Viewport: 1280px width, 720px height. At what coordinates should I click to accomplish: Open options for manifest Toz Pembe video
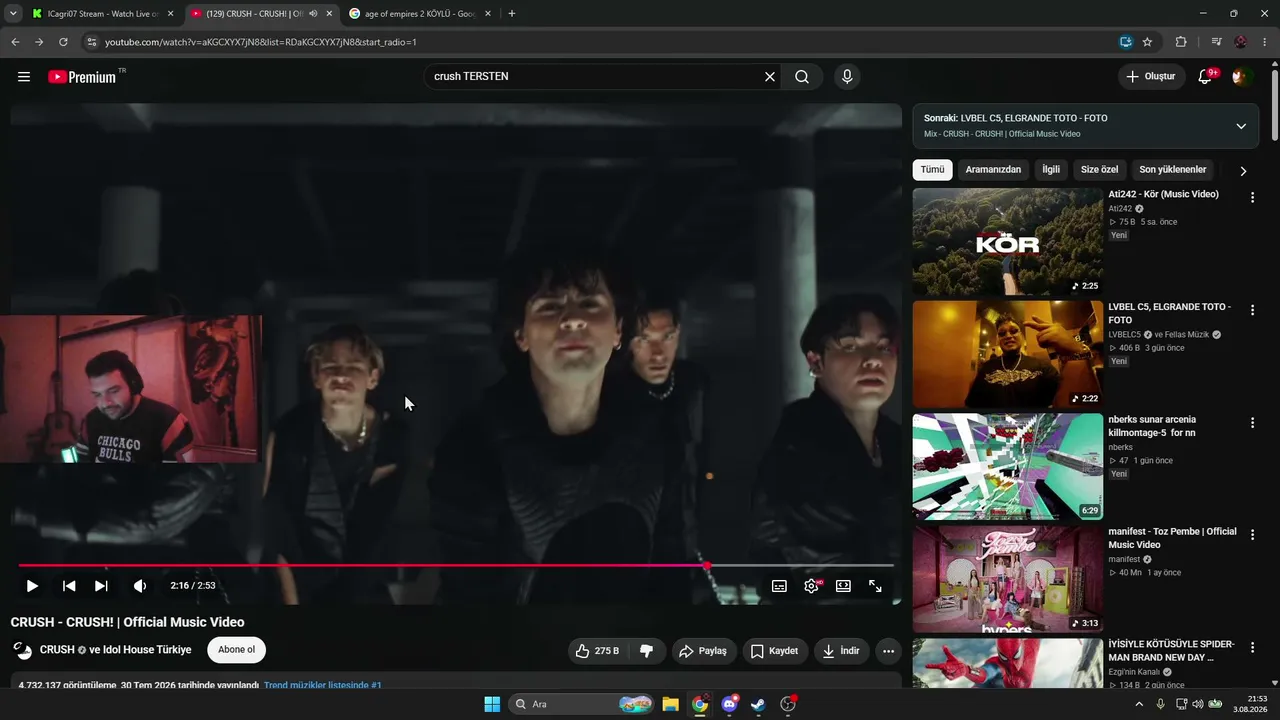point(1252,535)
